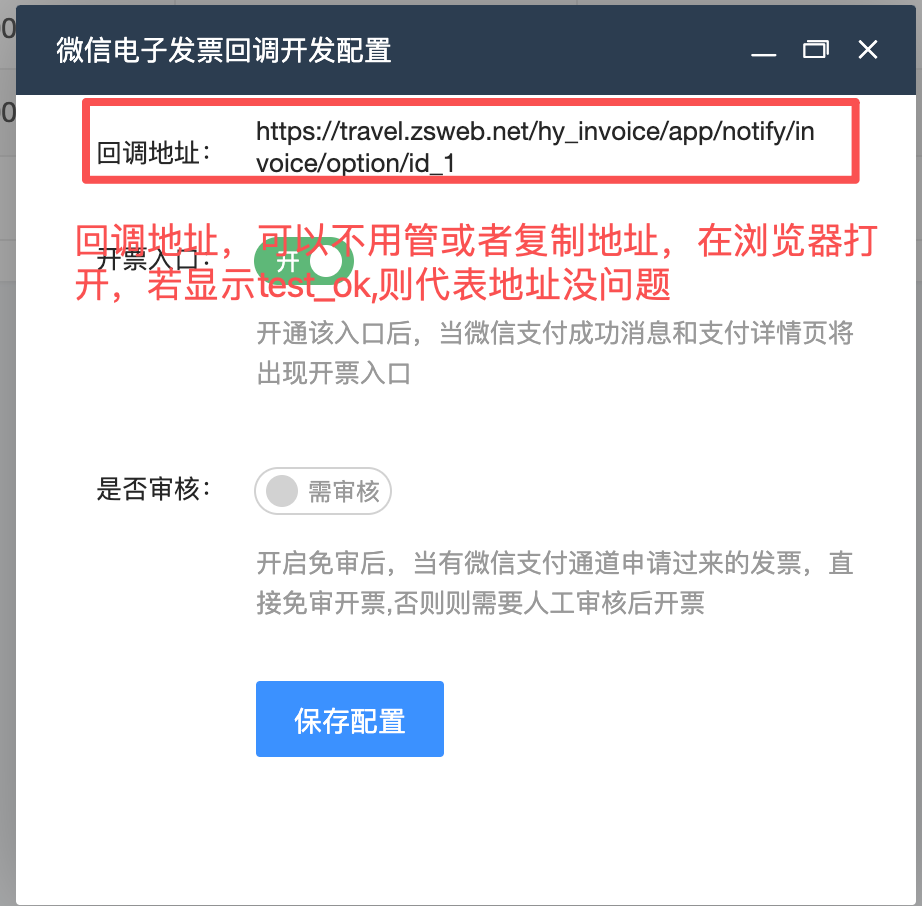Toggle the 开票入口 switch off
Image resolution: width=922 pixels, height=906 pixels.
[303, 261]
